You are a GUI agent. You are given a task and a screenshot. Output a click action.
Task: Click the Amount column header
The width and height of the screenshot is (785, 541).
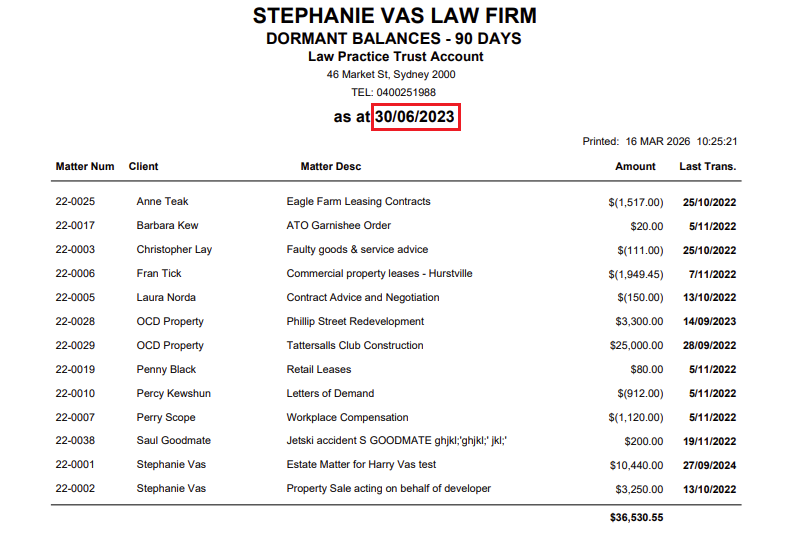click(636, 166)
